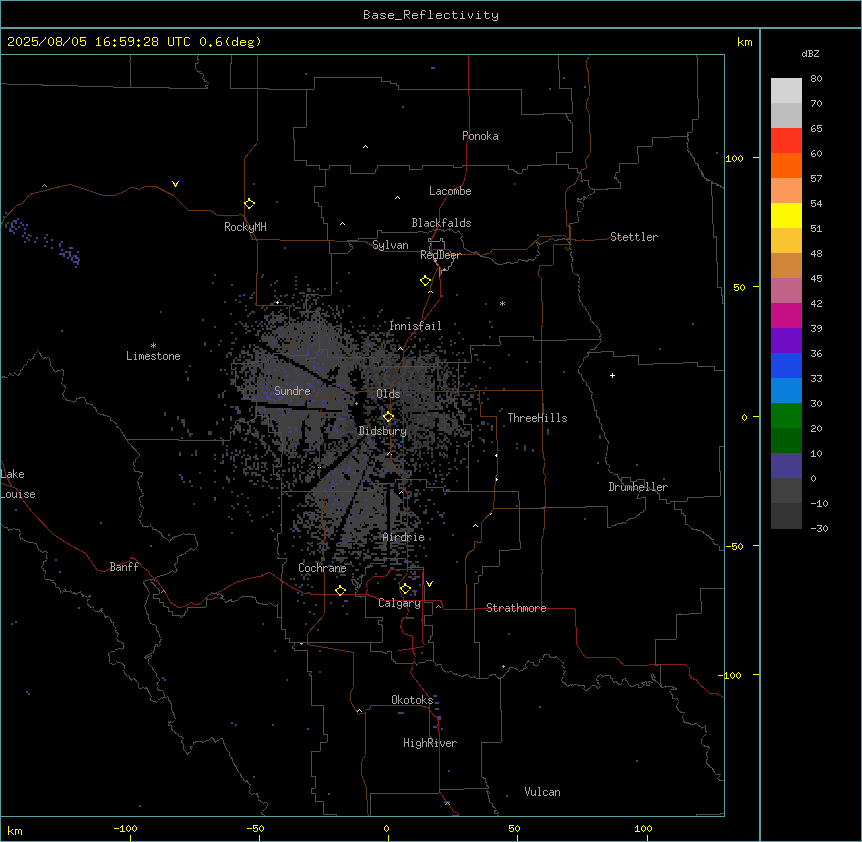
Task: Click the yellow diamond marker south of RedDeer
Action: click(425, 281)
